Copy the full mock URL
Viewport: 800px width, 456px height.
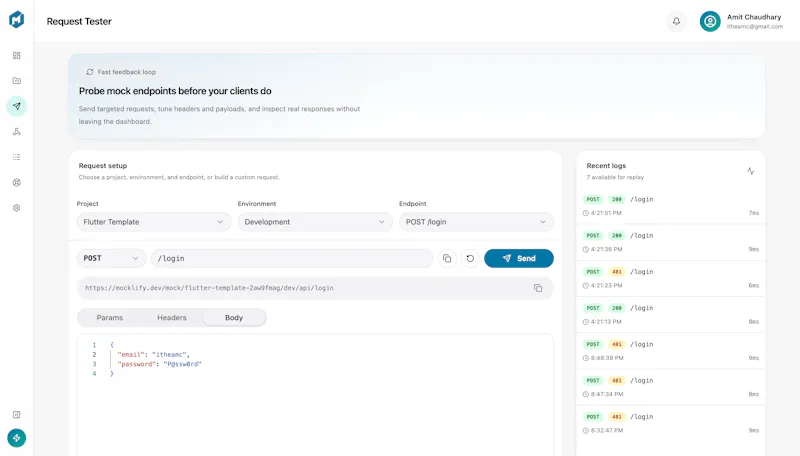[x=538, y=288]
